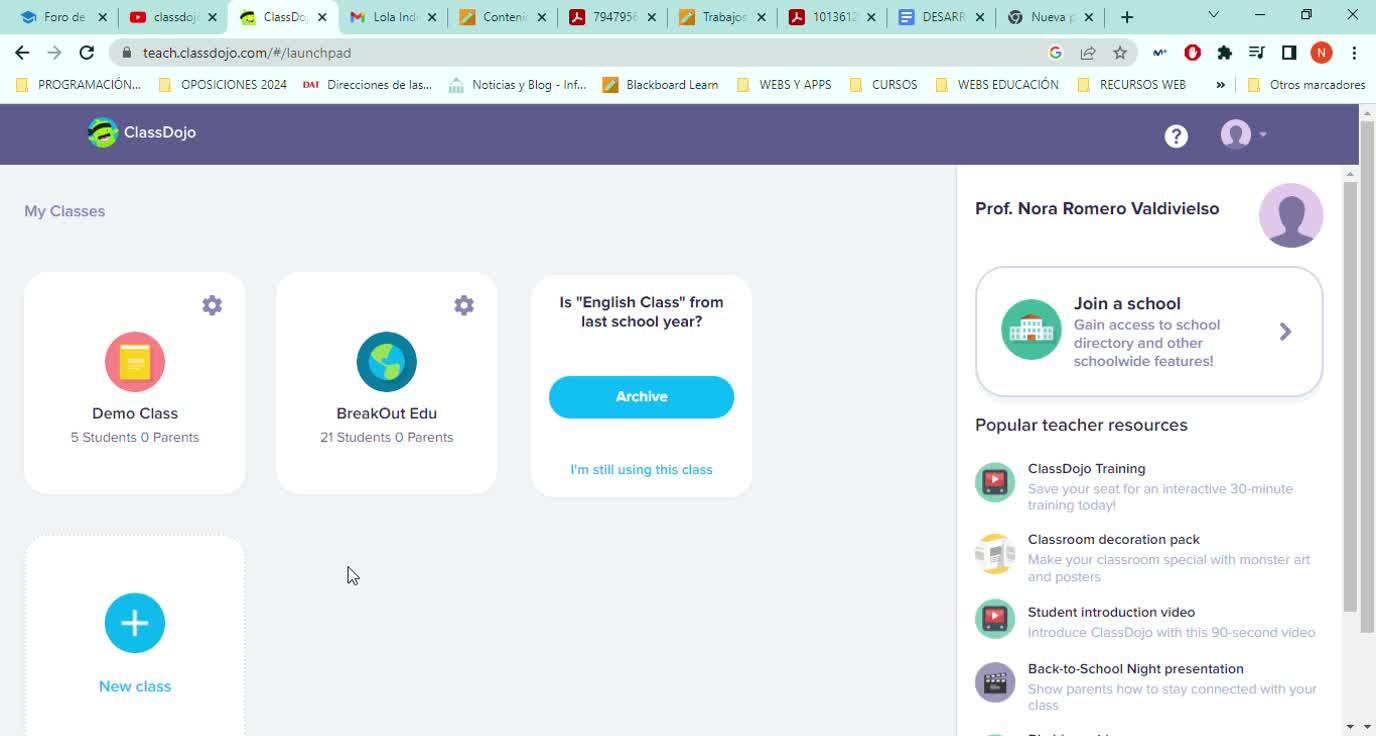Open Otros marcadores bookmarks folder
This screenshot has height=736, width=1376.
click(x=1306, y=85)
